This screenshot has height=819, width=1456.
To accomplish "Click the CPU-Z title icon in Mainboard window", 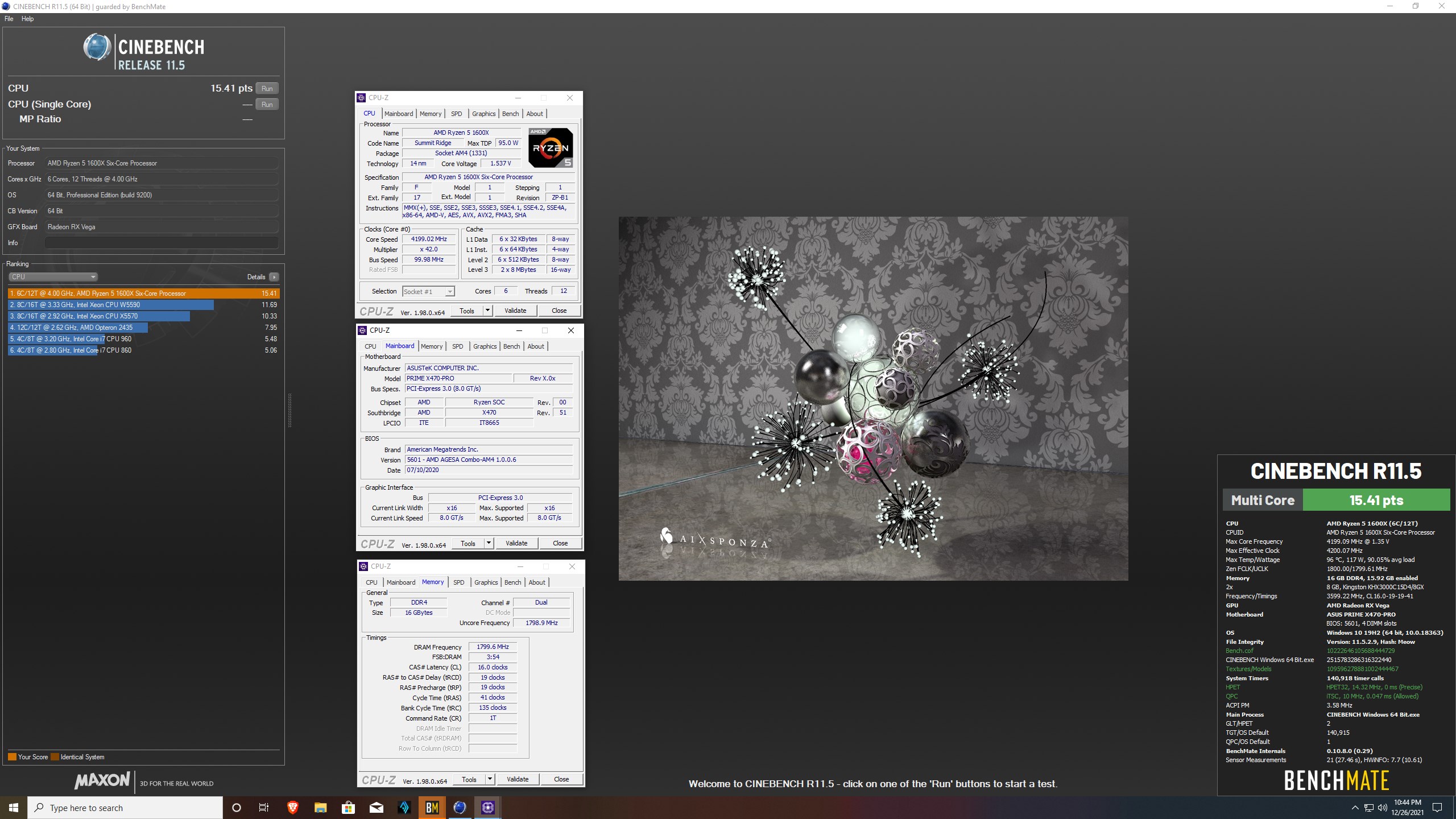I will click(x=362, y=330).
